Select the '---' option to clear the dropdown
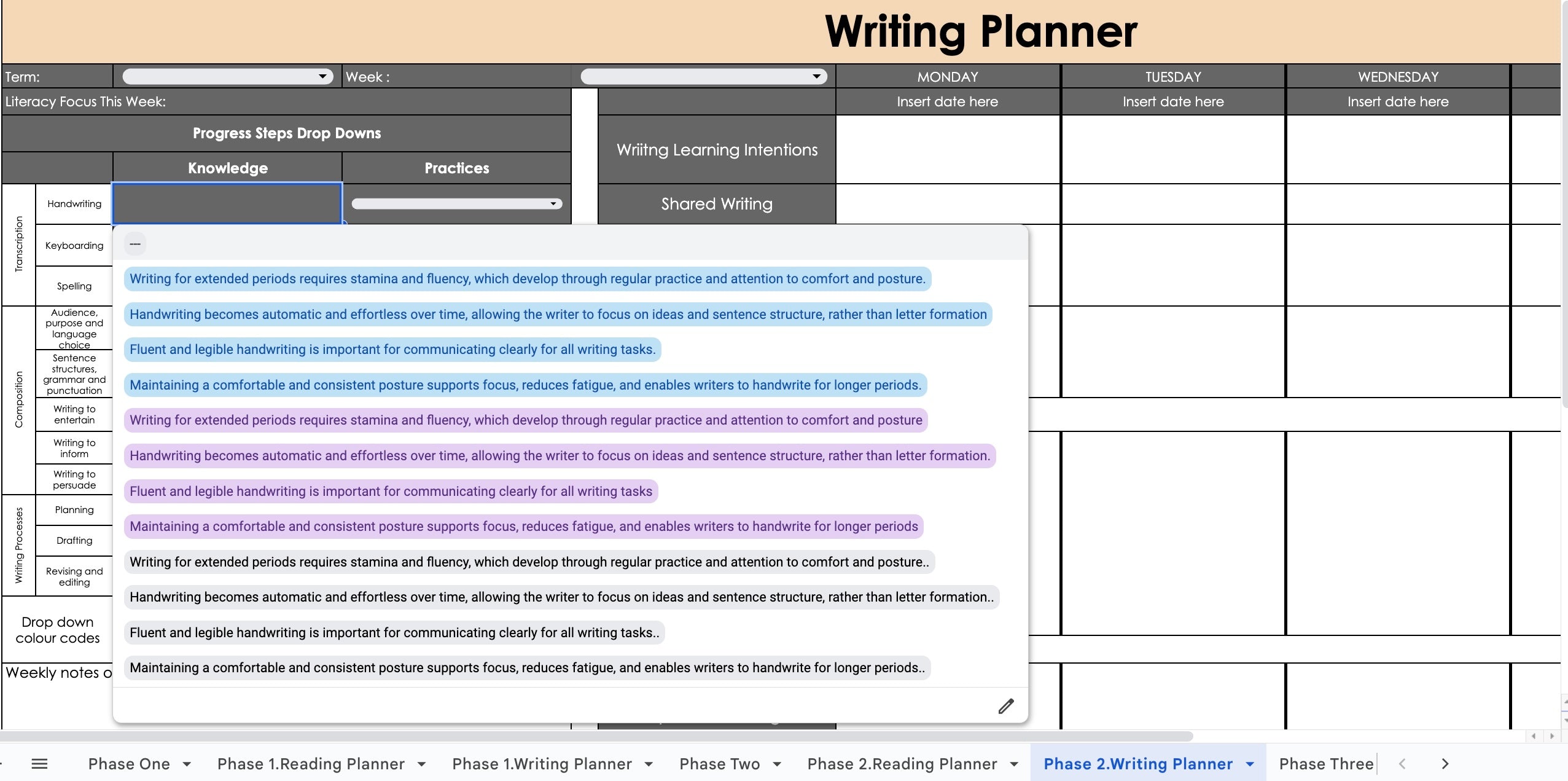This screenshot has height=781, width=1568. pos(135,243)
